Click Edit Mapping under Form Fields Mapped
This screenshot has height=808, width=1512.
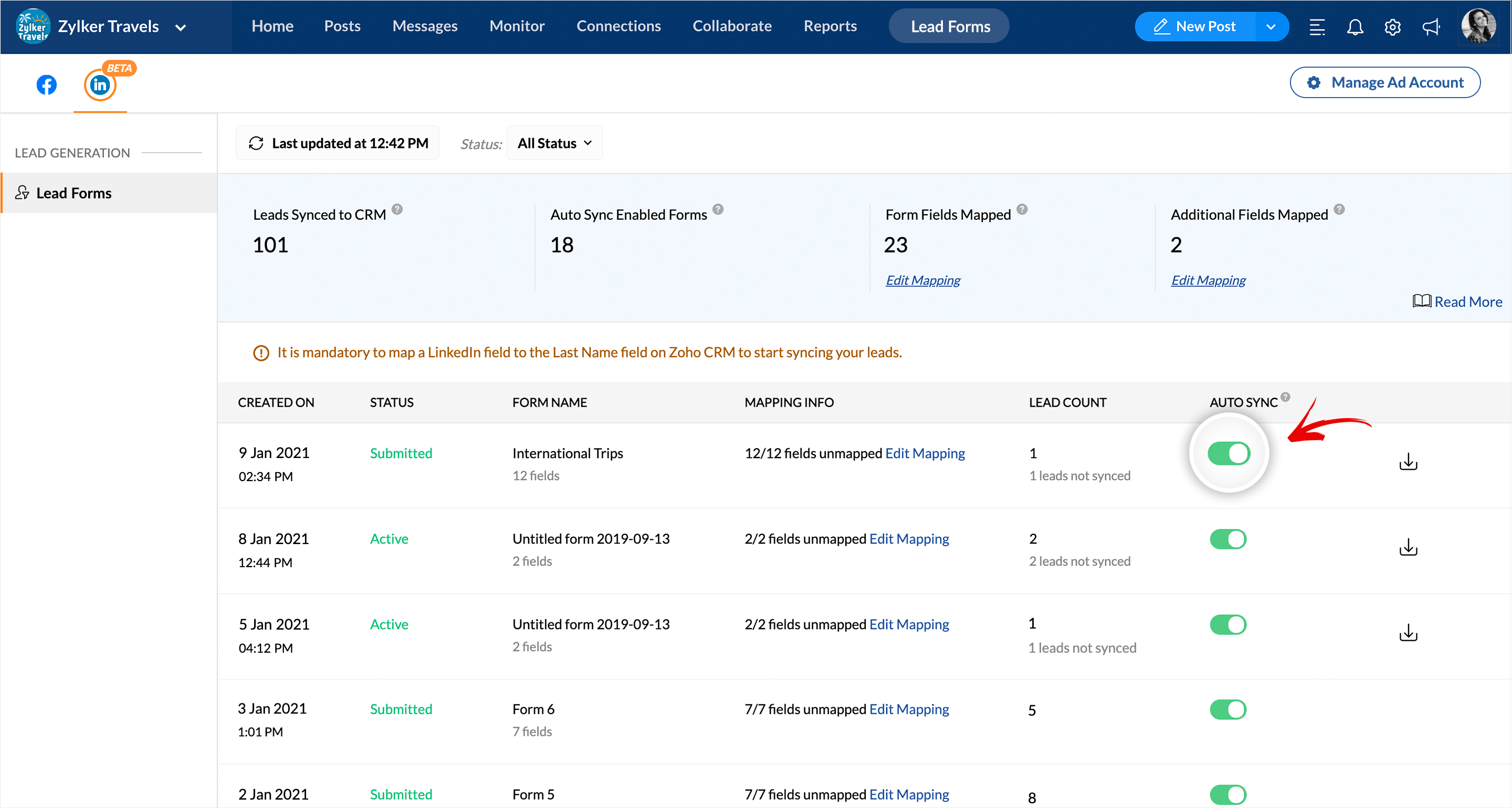(923, 281)
